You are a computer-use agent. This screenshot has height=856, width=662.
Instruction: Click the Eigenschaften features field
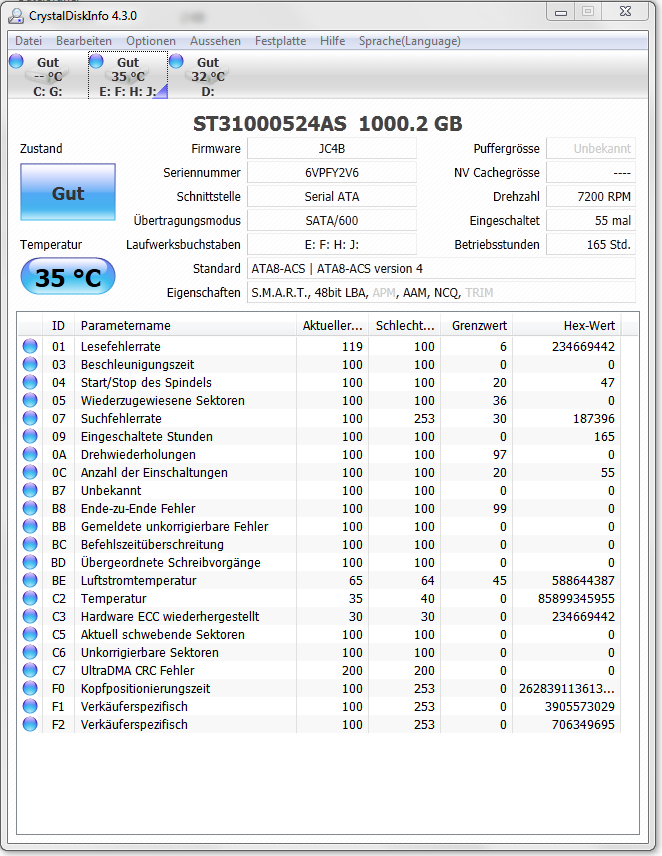441,293
